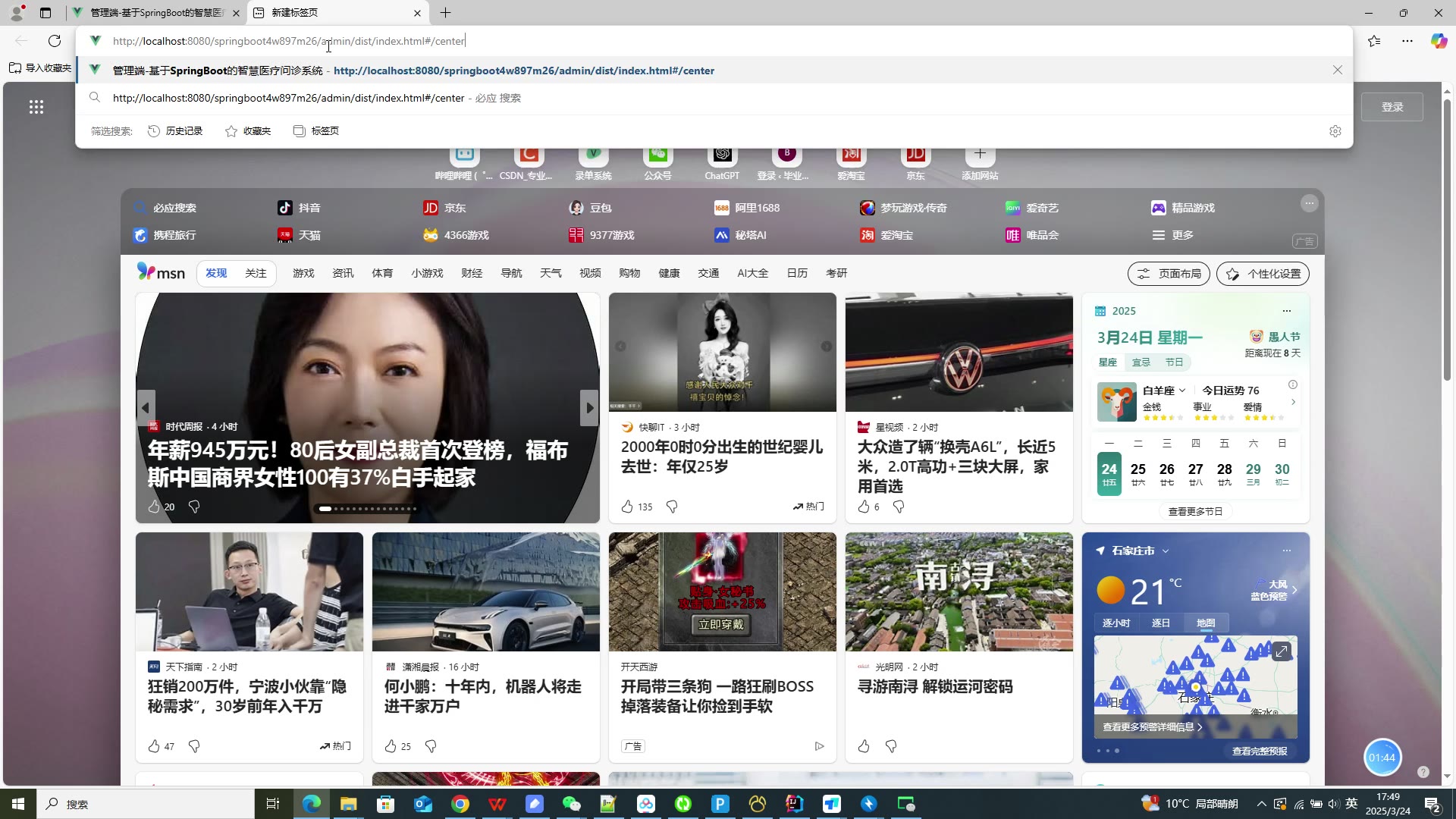Viewport: 1456px width, 819px height.
Task: Click the 登录 button
Action: pos(1392,107)
